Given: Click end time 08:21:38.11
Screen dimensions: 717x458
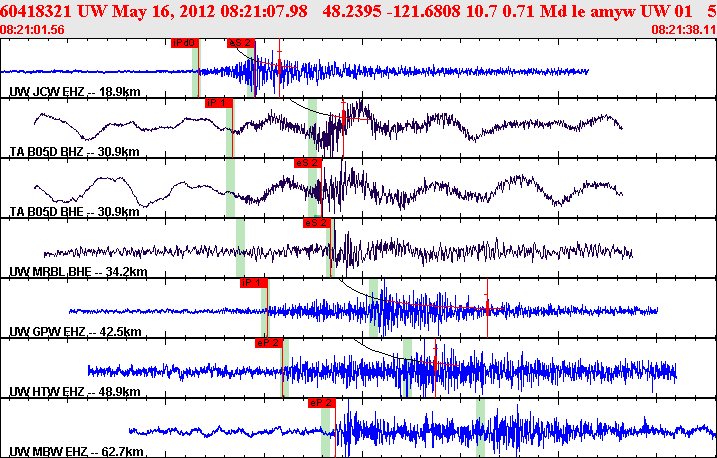Looking at the screenshot, I should [x=684, y=30].
